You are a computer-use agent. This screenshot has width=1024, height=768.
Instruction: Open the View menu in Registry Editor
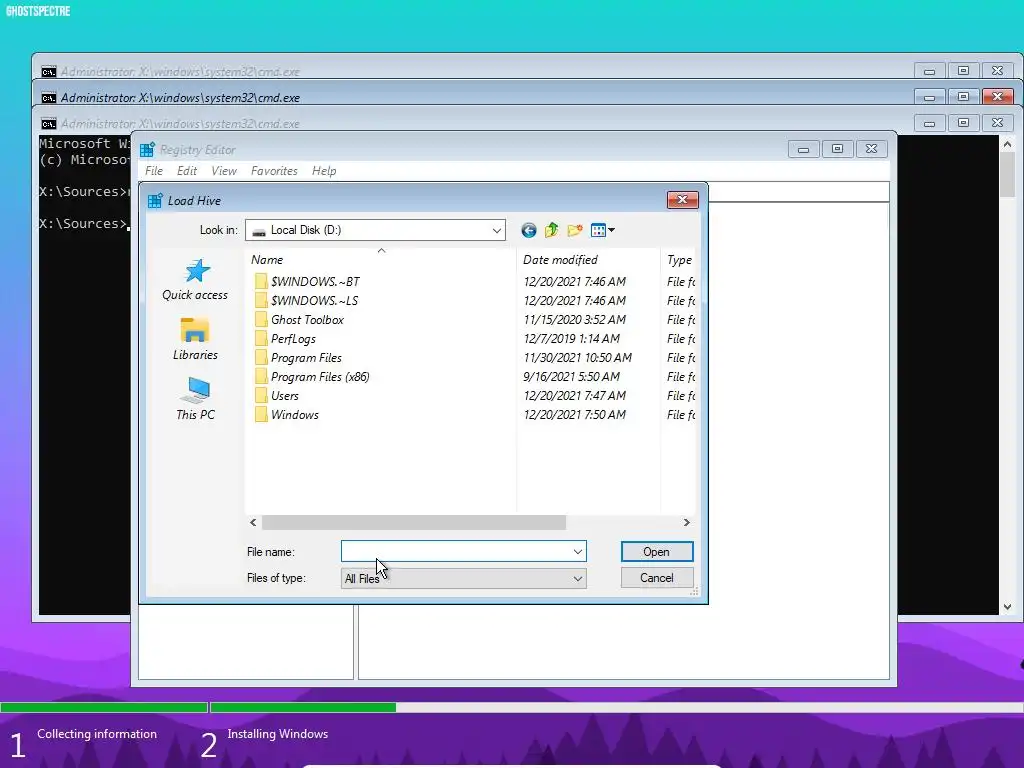coord(224,170)
